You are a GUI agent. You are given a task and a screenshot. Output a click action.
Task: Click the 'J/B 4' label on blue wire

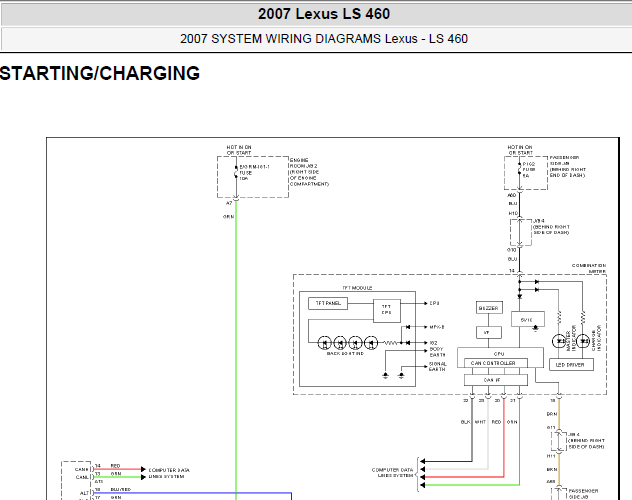pos(539,221)
